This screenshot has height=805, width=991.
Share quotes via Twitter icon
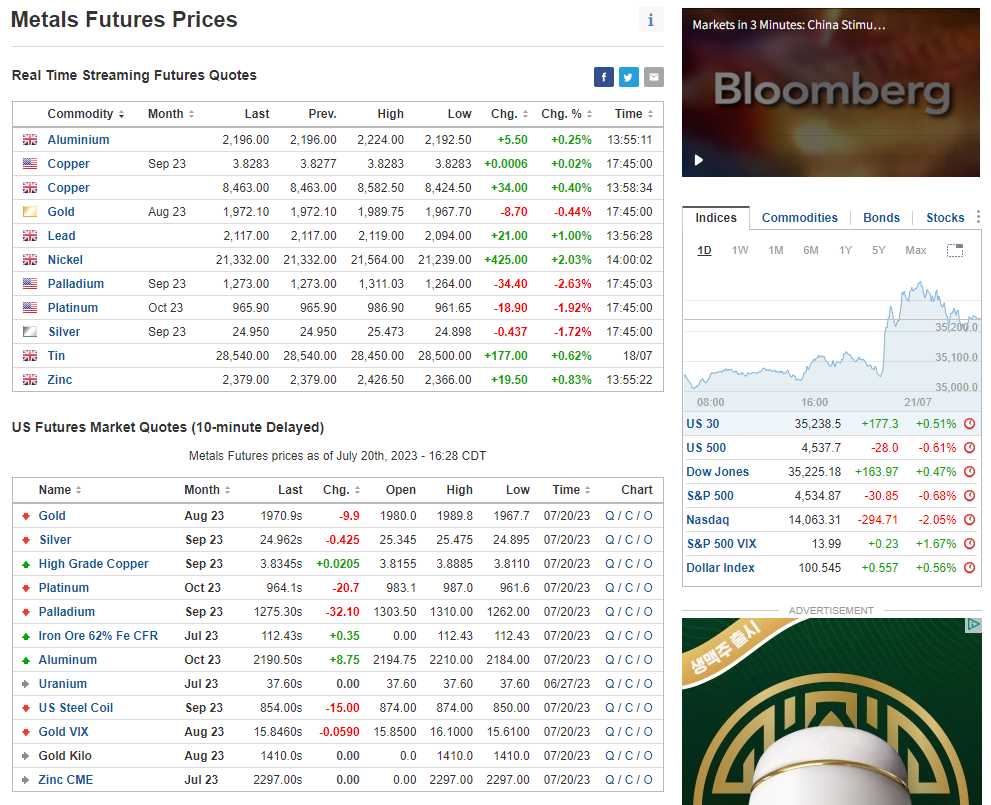[629, 77]
